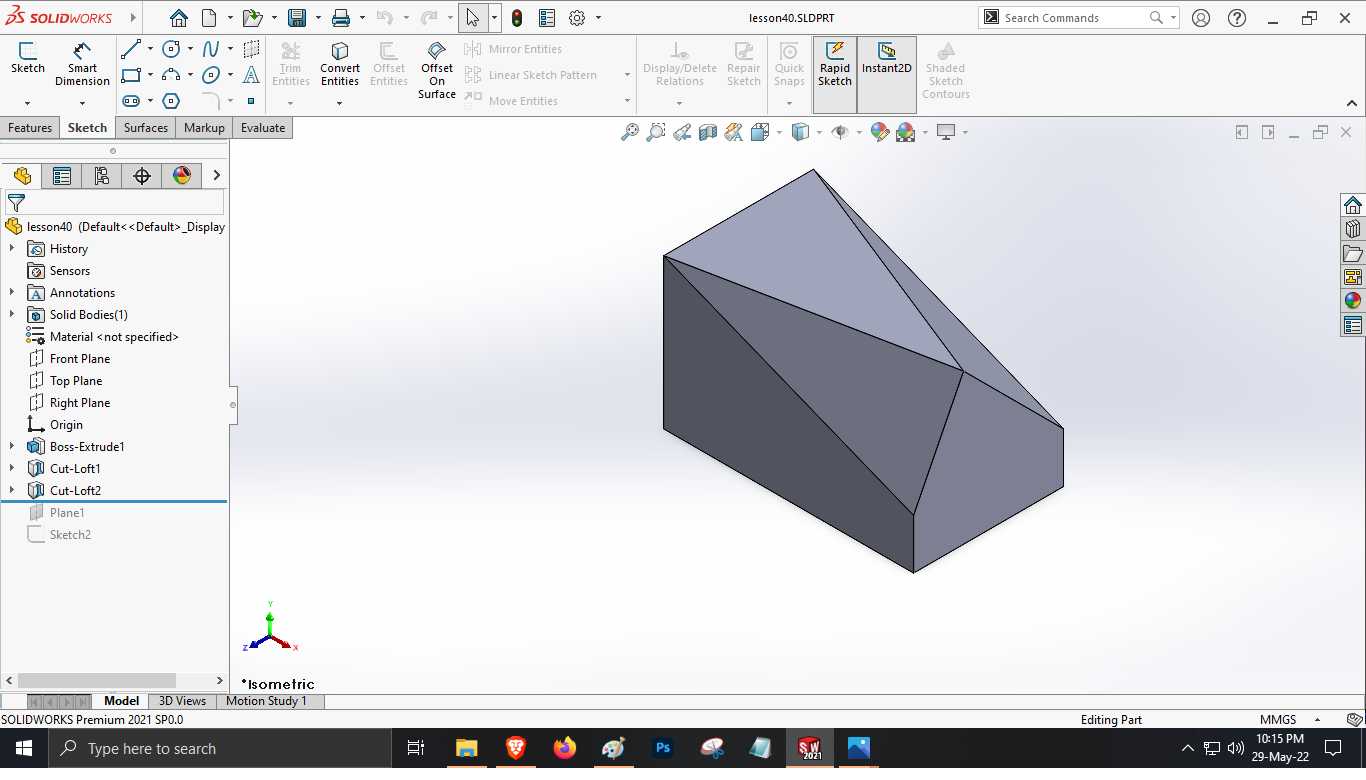
Task: Activate the Section View icon
Action: pos(708,132)
